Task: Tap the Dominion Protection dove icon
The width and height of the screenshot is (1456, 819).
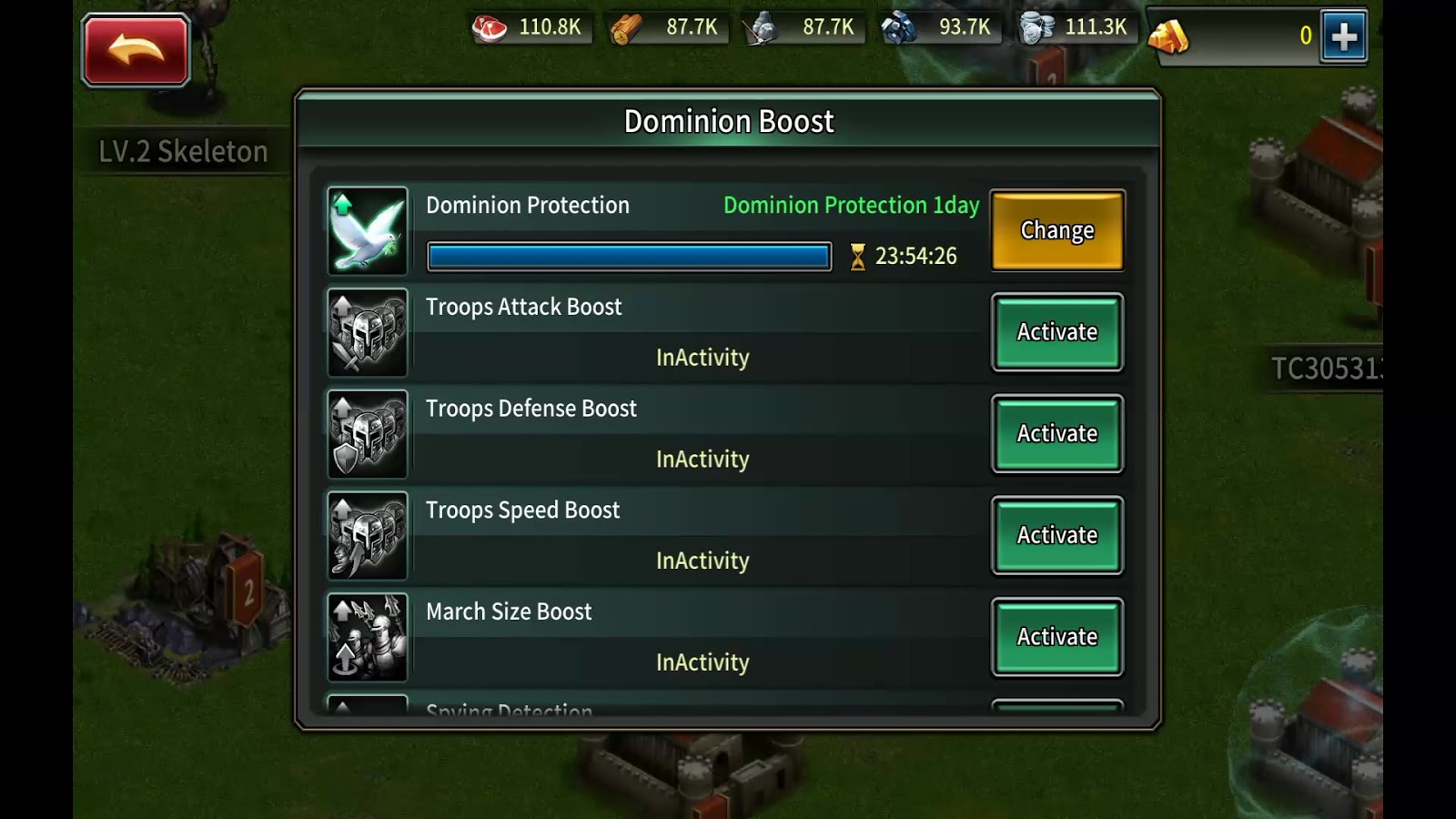Action: (x=368, y=231)
